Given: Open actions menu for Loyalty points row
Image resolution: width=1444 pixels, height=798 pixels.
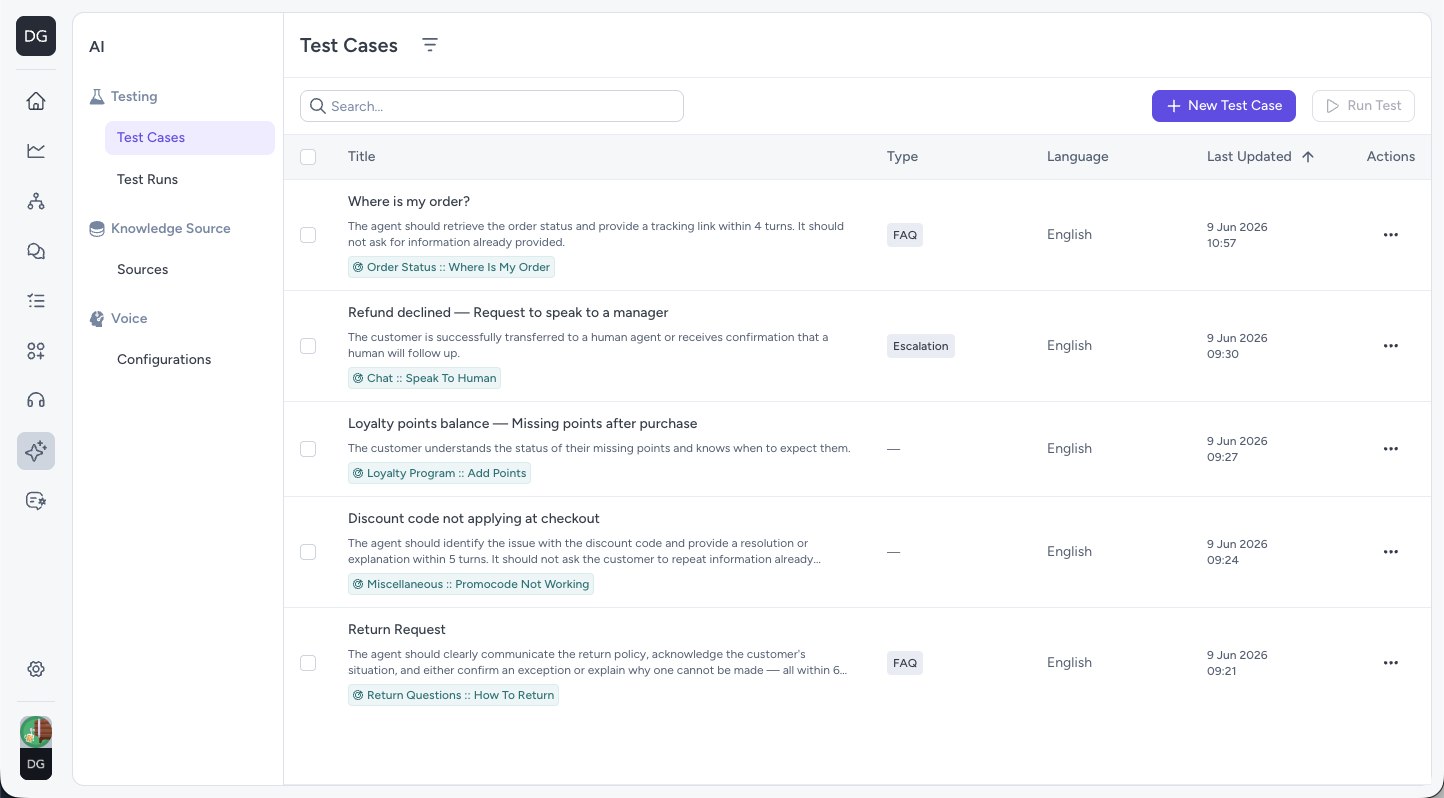Looking at the screenshot, I should tap(1390, 449).
